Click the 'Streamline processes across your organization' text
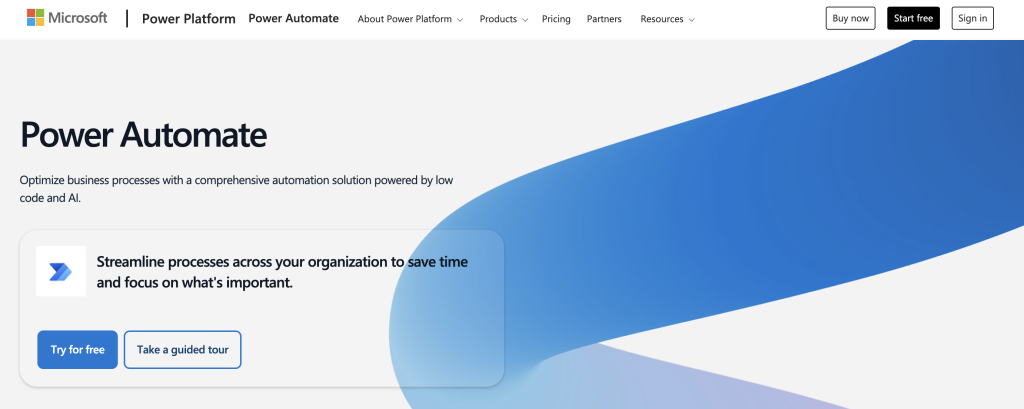This screenshot has width=1024, height=409. (x=282, y=272)
